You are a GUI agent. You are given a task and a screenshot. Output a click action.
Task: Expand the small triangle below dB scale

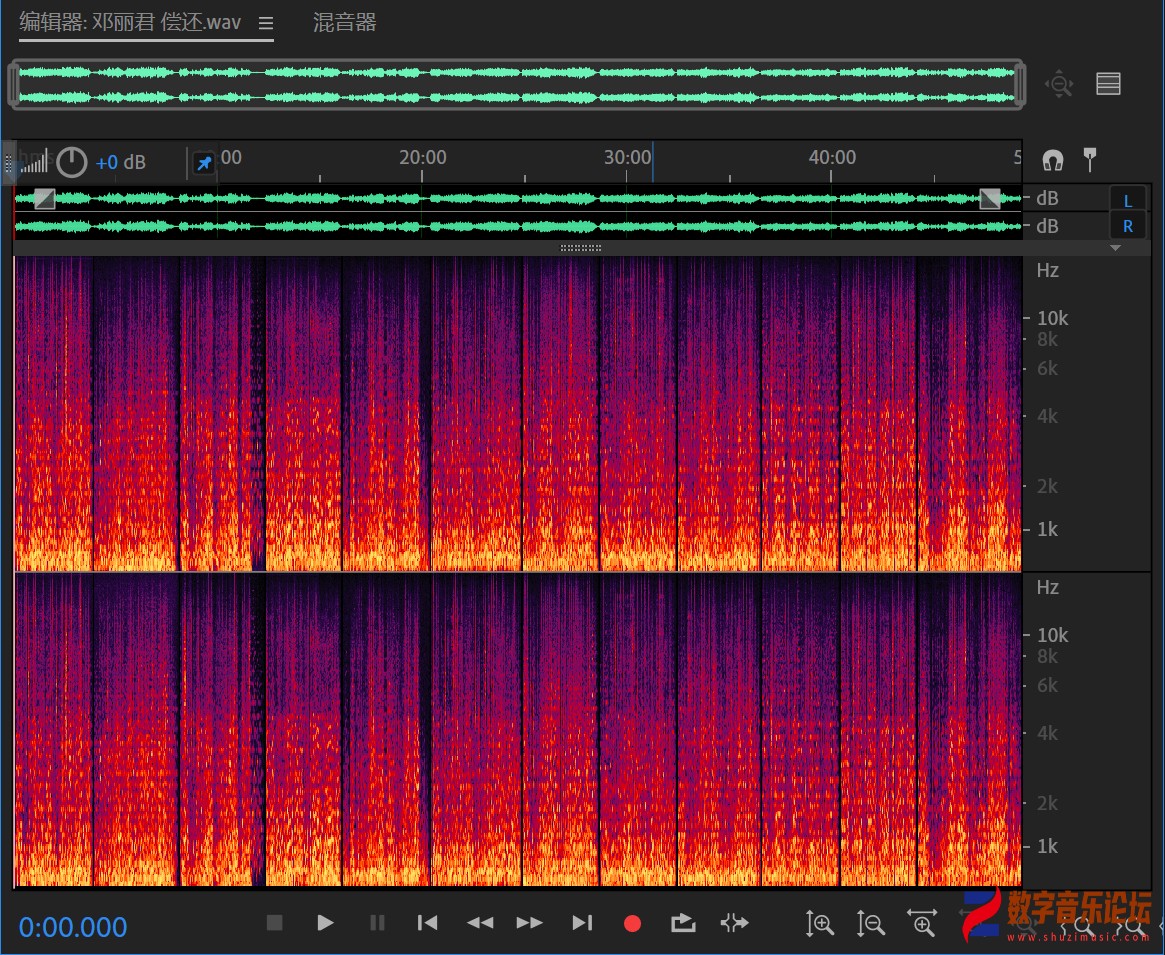[x=1116, y=248]
